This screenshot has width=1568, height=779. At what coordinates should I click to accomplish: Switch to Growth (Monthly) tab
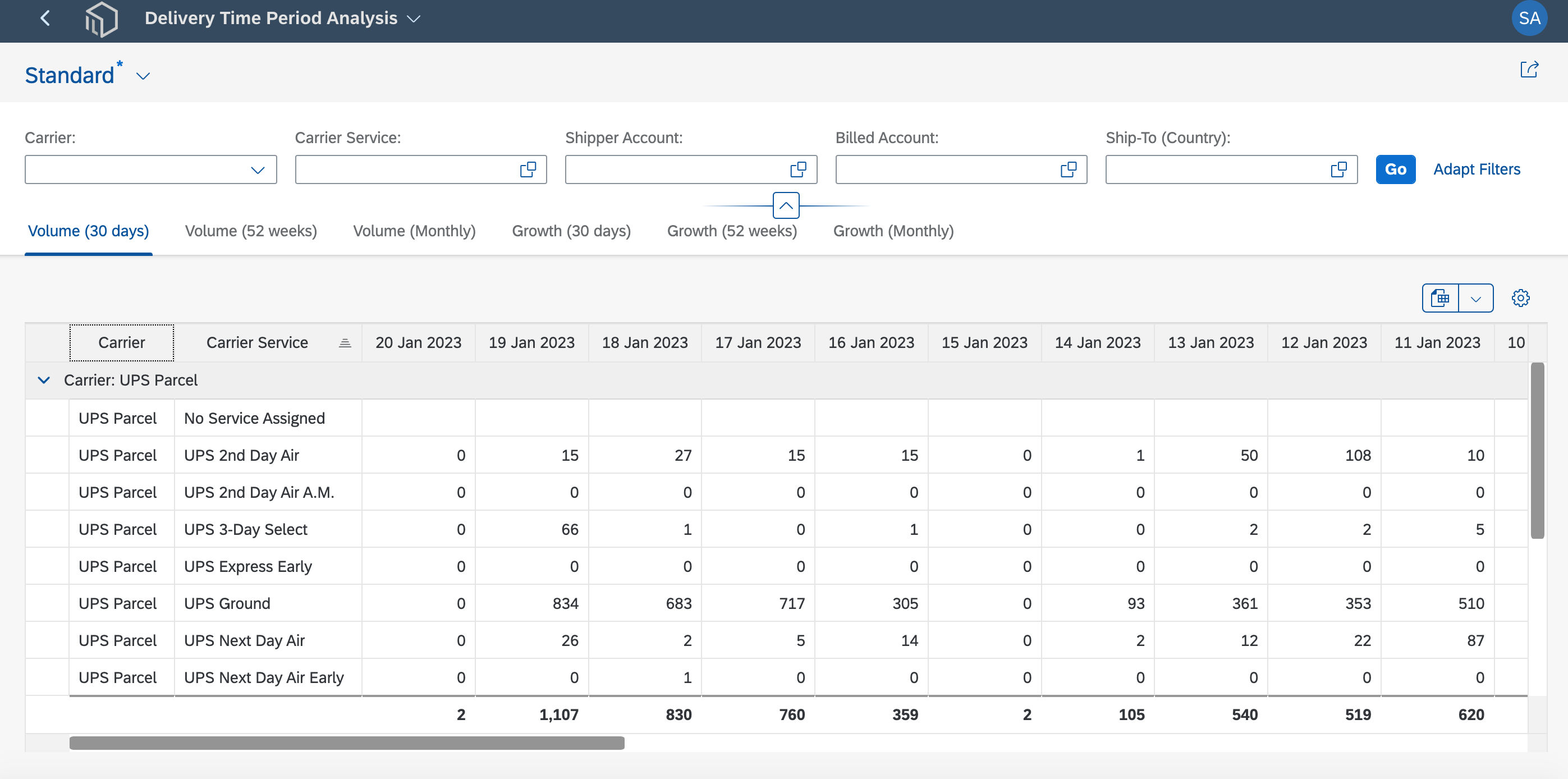(893, 231)
